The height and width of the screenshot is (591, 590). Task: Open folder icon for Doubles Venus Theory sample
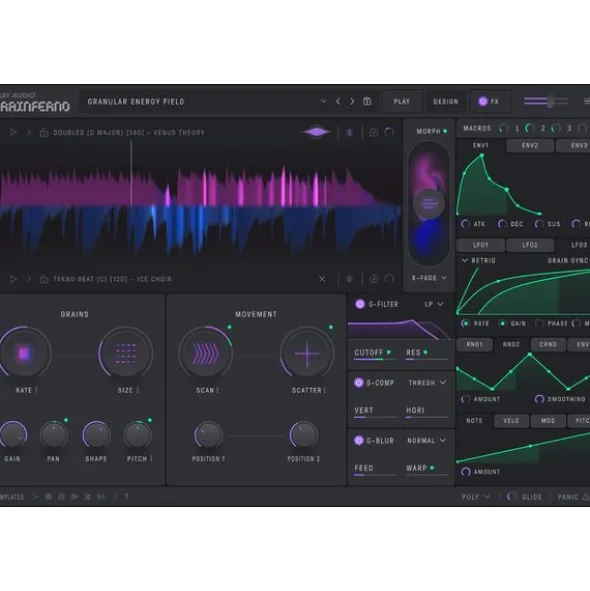point(44,132)
